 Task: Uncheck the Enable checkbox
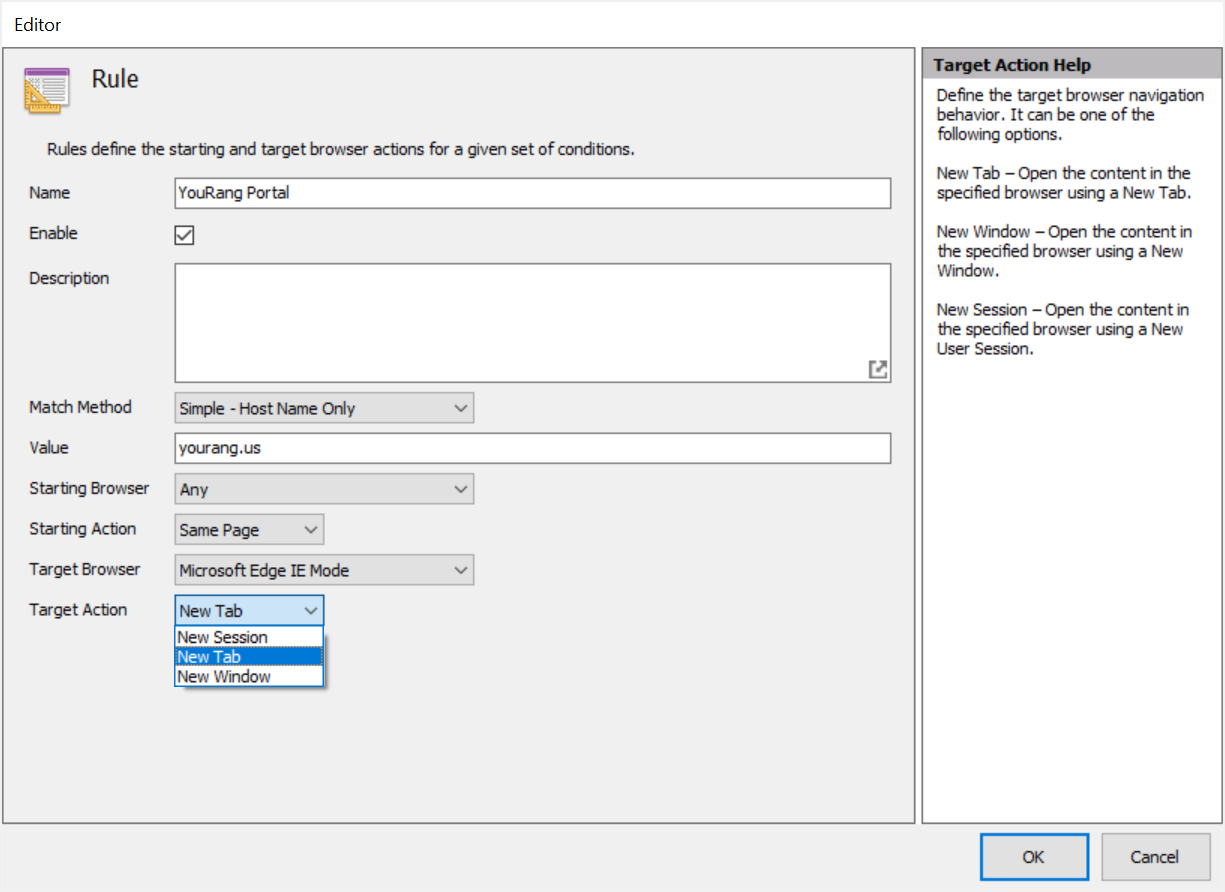184,235
